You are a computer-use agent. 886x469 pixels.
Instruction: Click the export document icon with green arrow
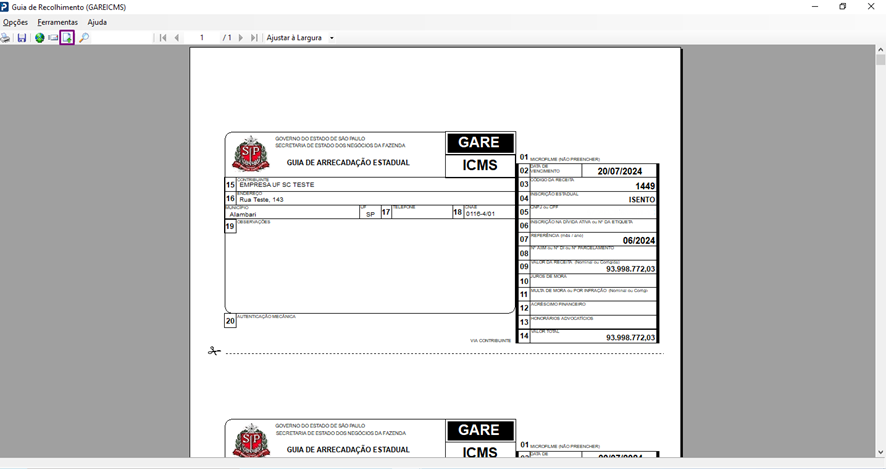(x=67, y=38)
